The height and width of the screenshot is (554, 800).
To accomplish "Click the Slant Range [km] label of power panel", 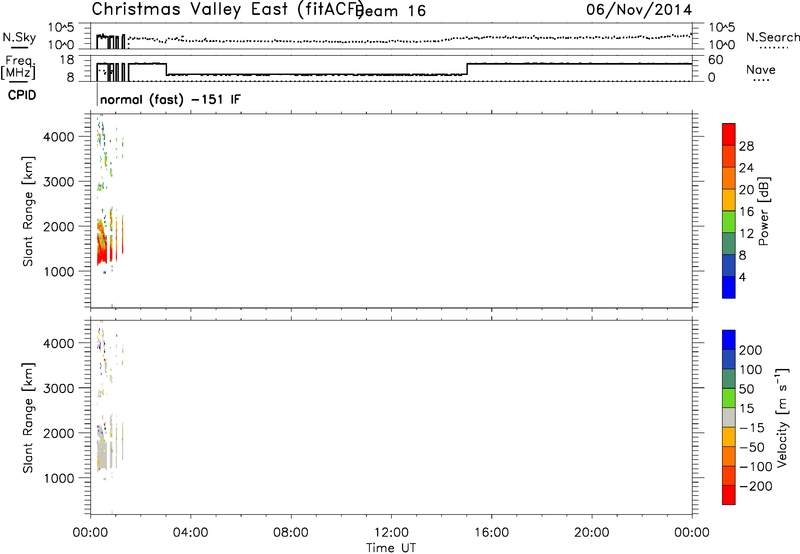I will [28, 211].
